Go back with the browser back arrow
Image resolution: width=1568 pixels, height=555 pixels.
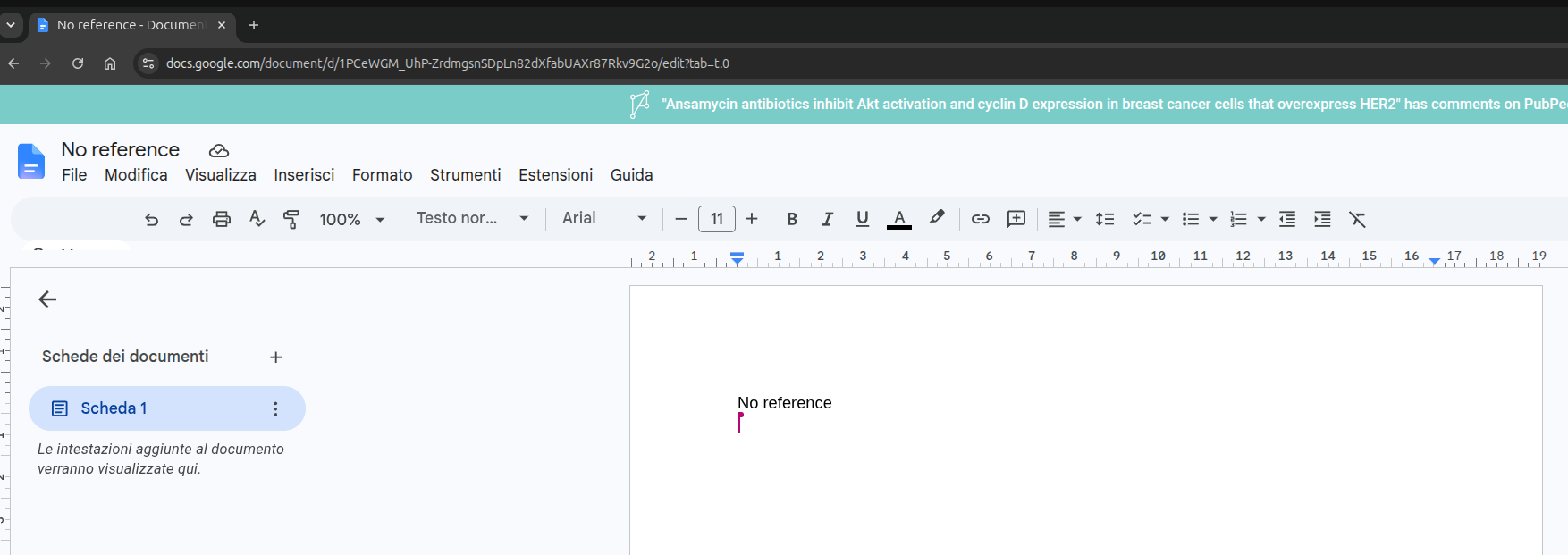(x=13, y=63)
